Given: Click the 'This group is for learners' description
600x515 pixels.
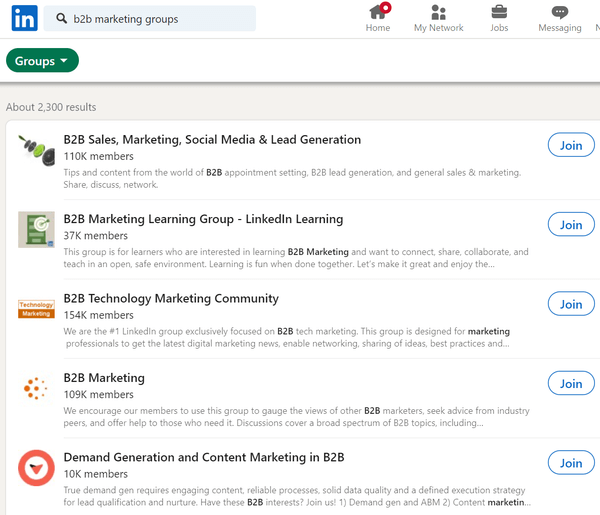Looking at the screenshot, I should (x=296, y=258).
